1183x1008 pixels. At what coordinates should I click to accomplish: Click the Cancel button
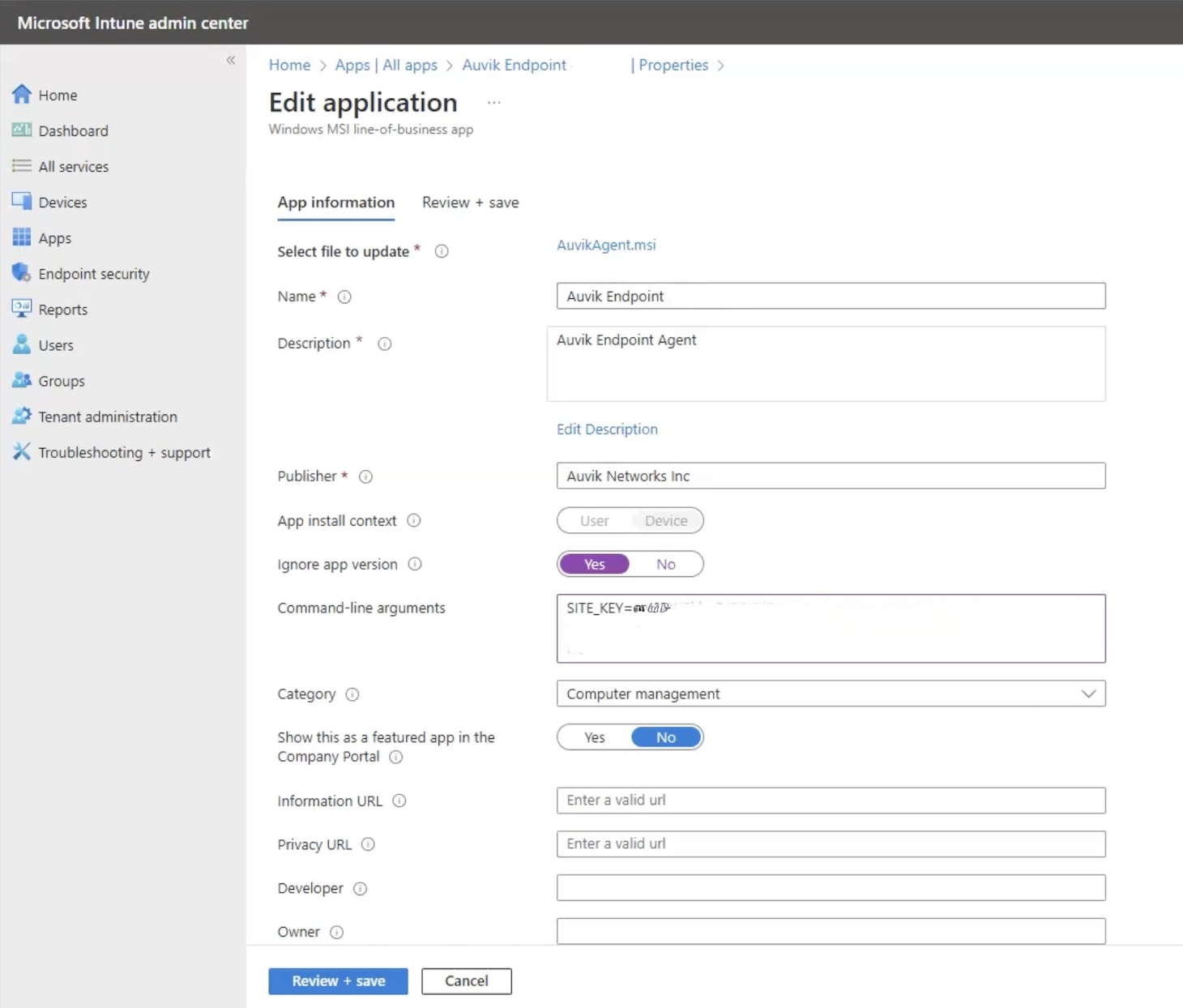(467, 980)
